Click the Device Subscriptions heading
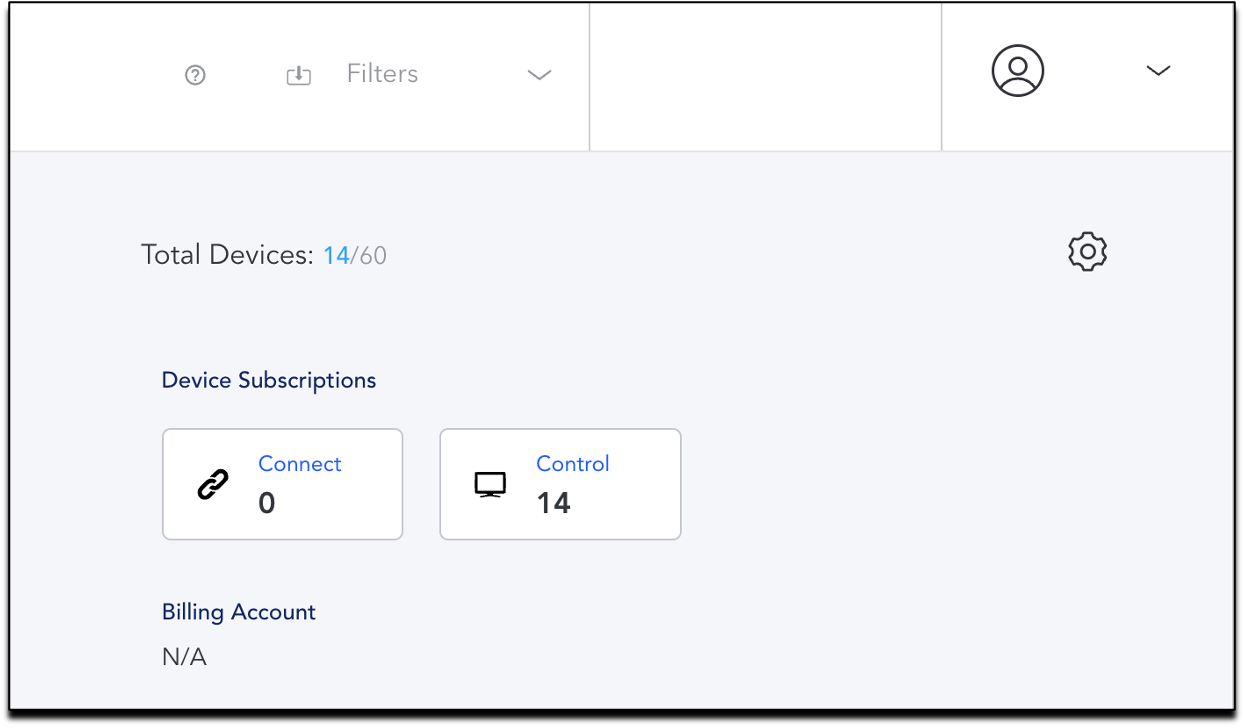Viewport: 1244px width, 728px height. click(269, 381)
